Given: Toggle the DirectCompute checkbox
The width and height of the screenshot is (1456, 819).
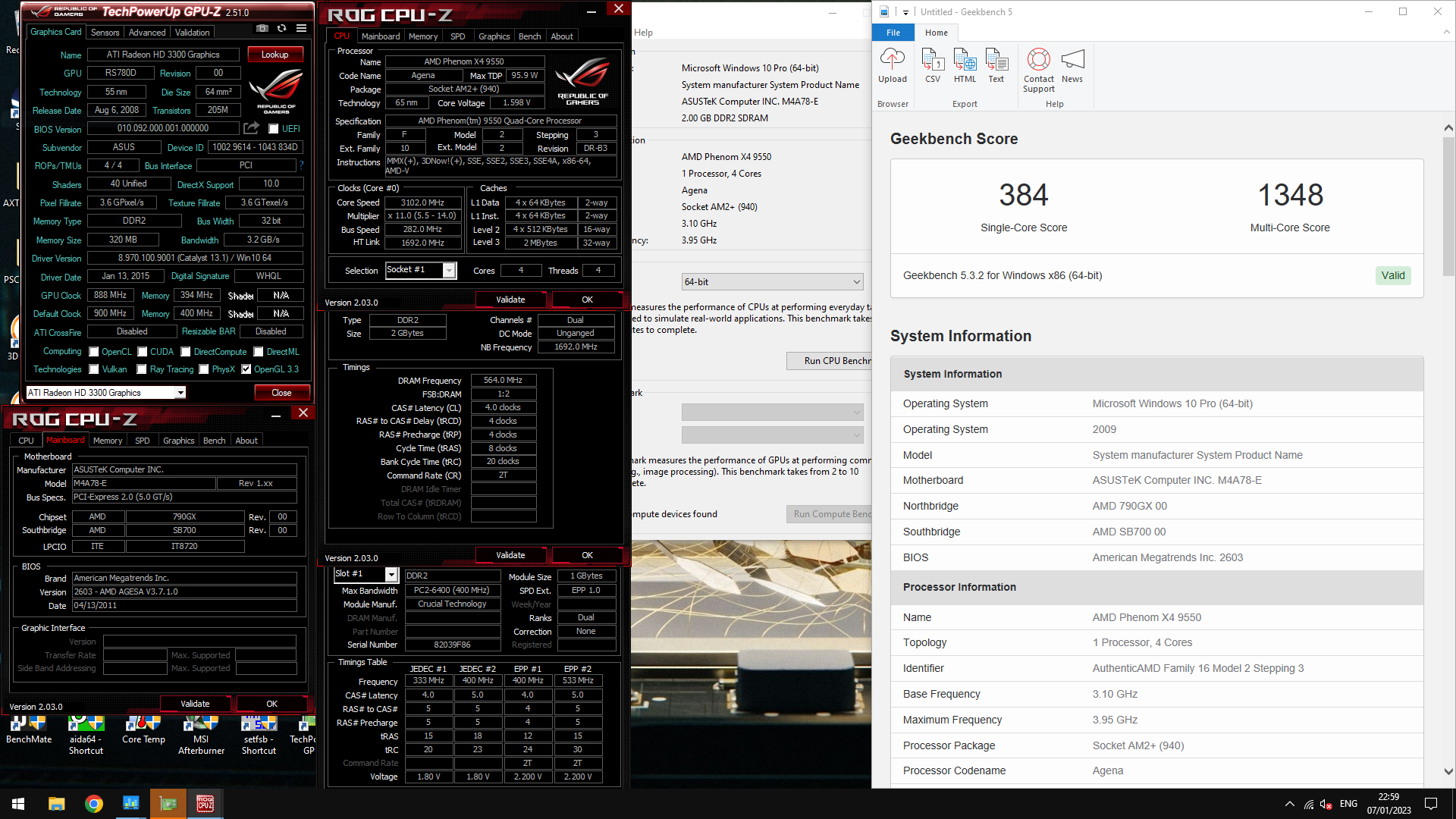Looking at the screenshot, I should click(185, 352).
